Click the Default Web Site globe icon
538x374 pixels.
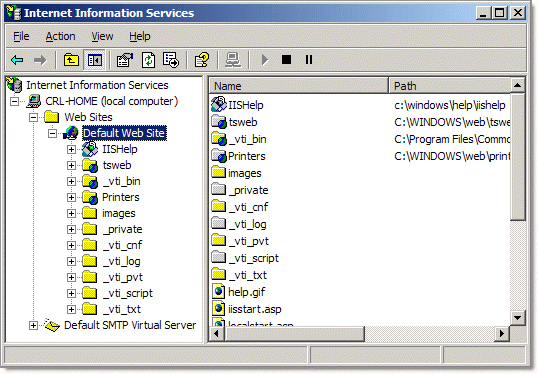click(x=71, y=133)
